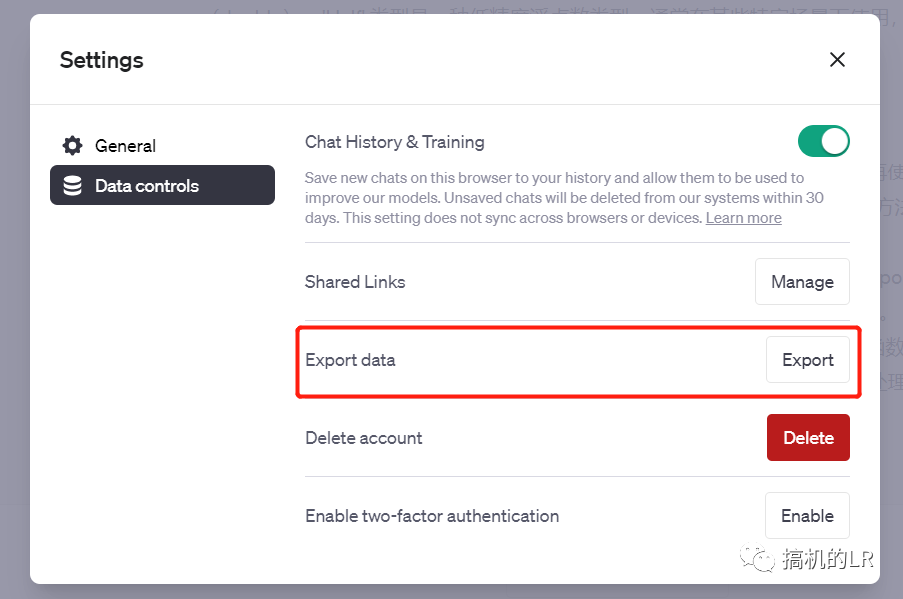Click the database icon beside Data controls
Viewport: 903px width, 599px height.
pos(72,186)
